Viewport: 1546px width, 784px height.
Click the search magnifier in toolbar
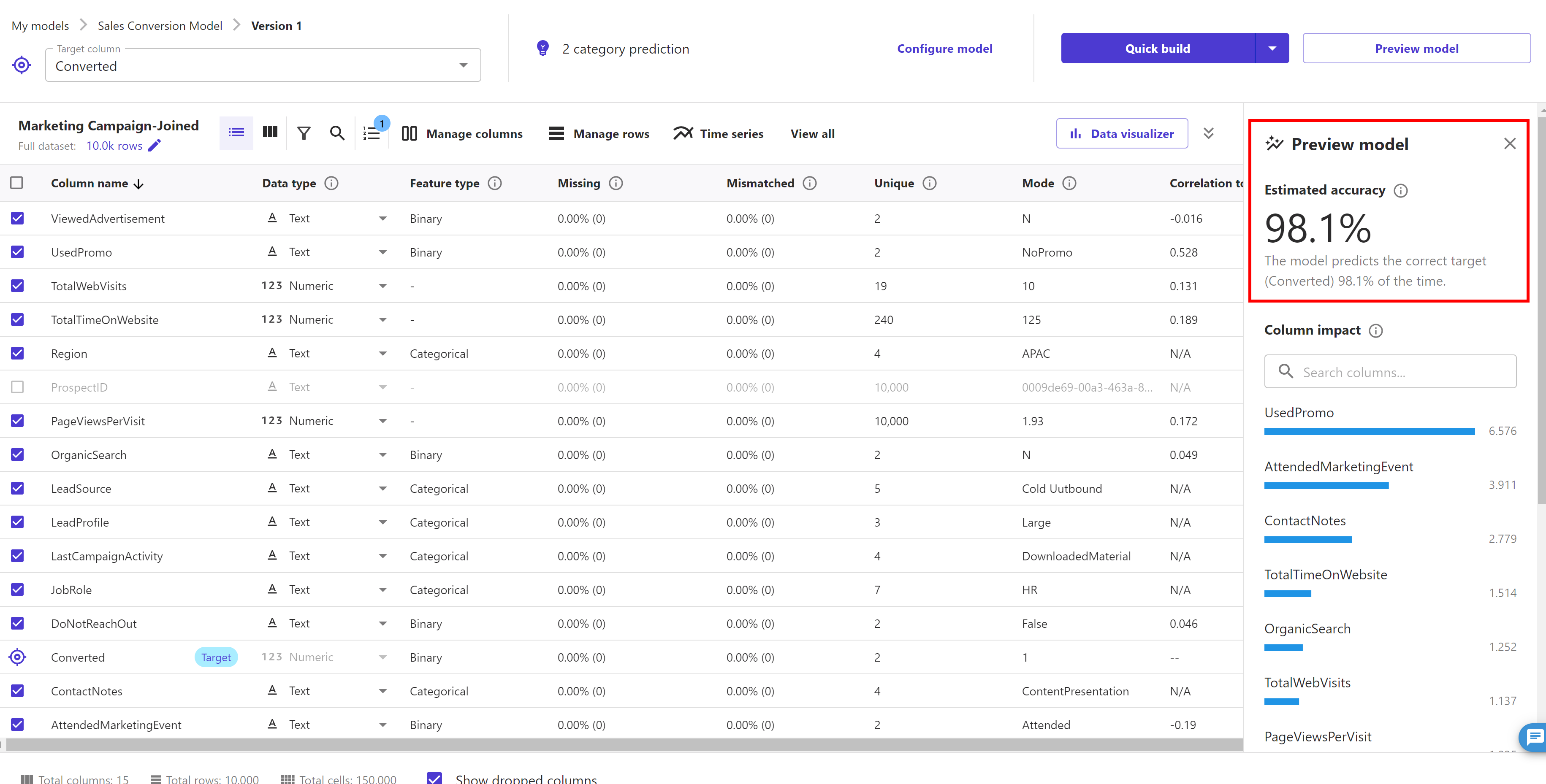coord(337,133)
